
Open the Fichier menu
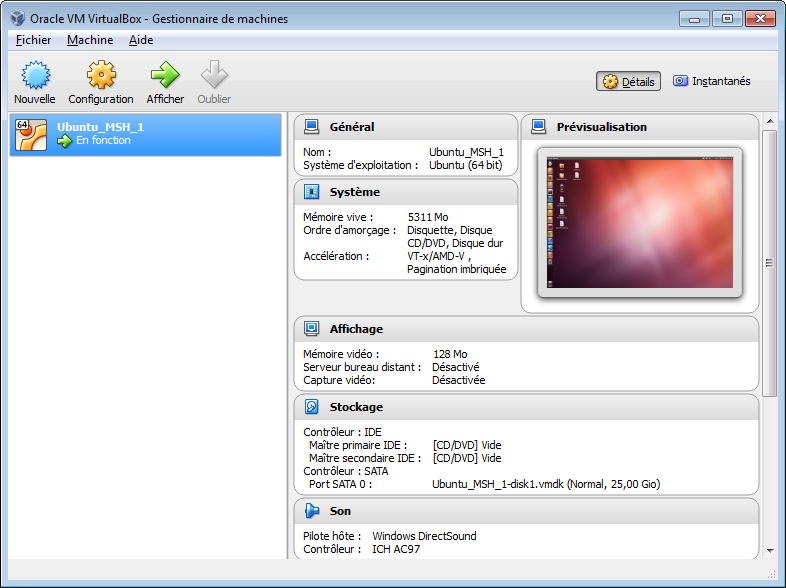click(33, 40)
